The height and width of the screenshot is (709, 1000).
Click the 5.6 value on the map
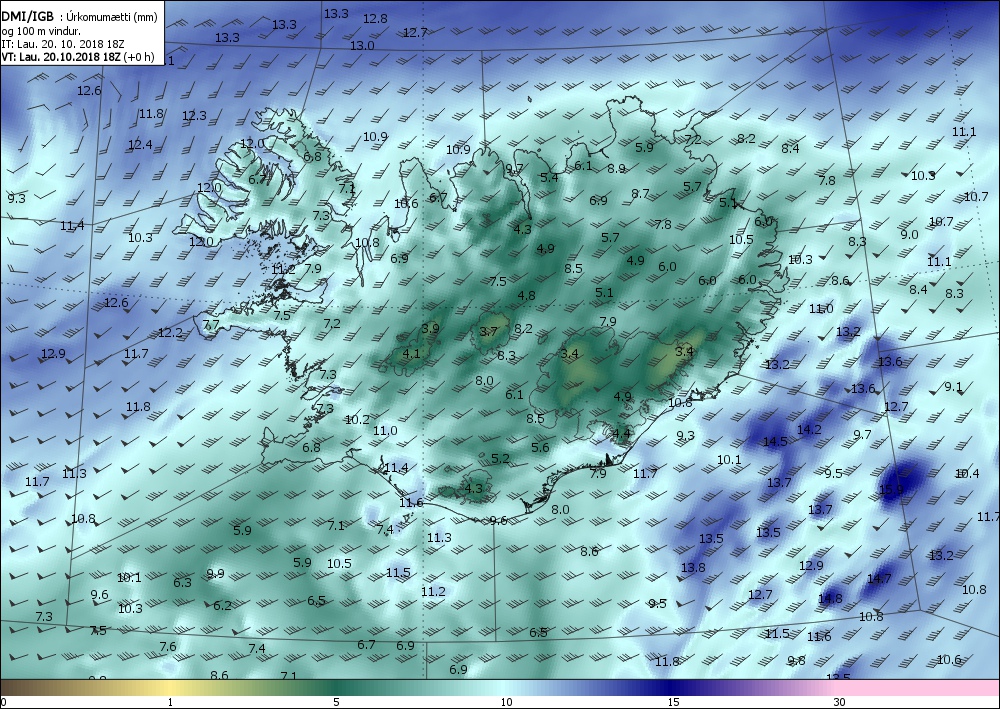[x=540, y=447]
